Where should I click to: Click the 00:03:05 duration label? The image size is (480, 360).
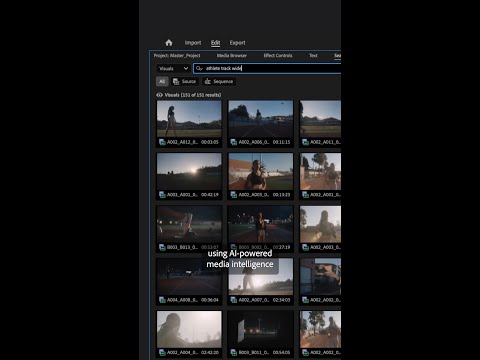pos(210,142)
